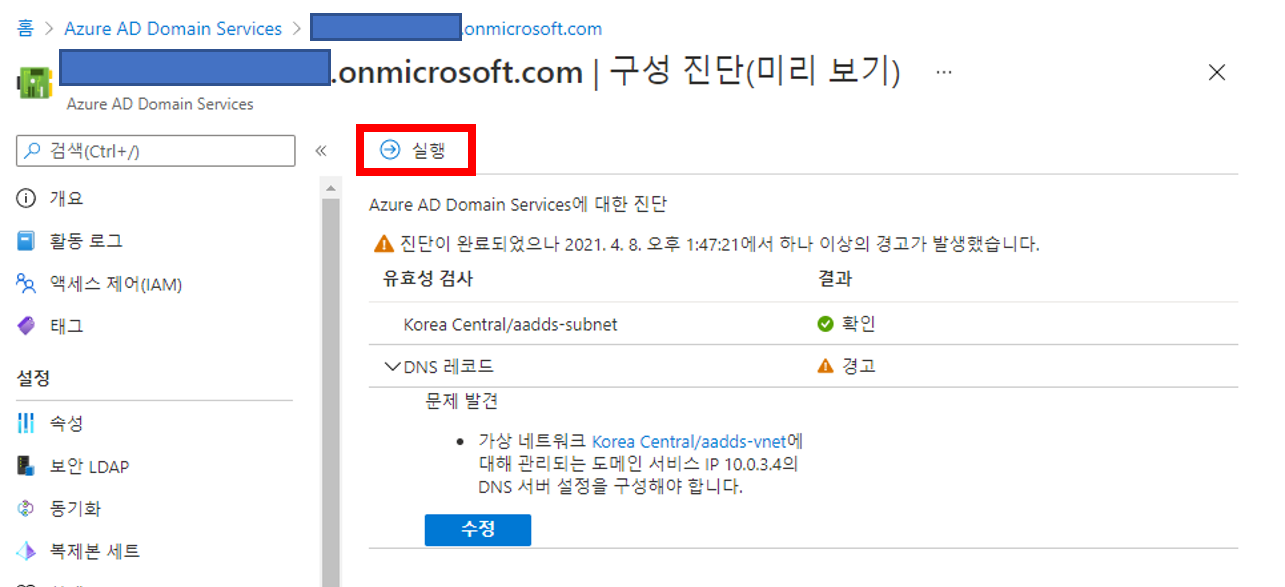This screenshot has width=1285, height=587.
Task: Click the warning triangle beside 진단이 완료되었으나
Action: coord(384,243)
